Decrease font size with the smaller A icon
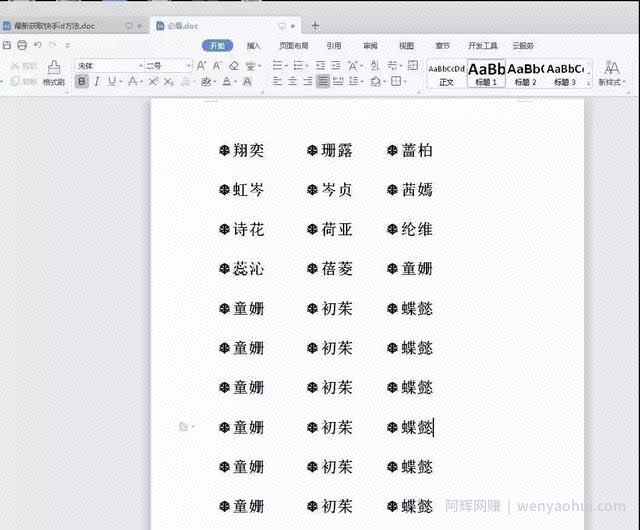The image size is (640, 530). point(217,65)
